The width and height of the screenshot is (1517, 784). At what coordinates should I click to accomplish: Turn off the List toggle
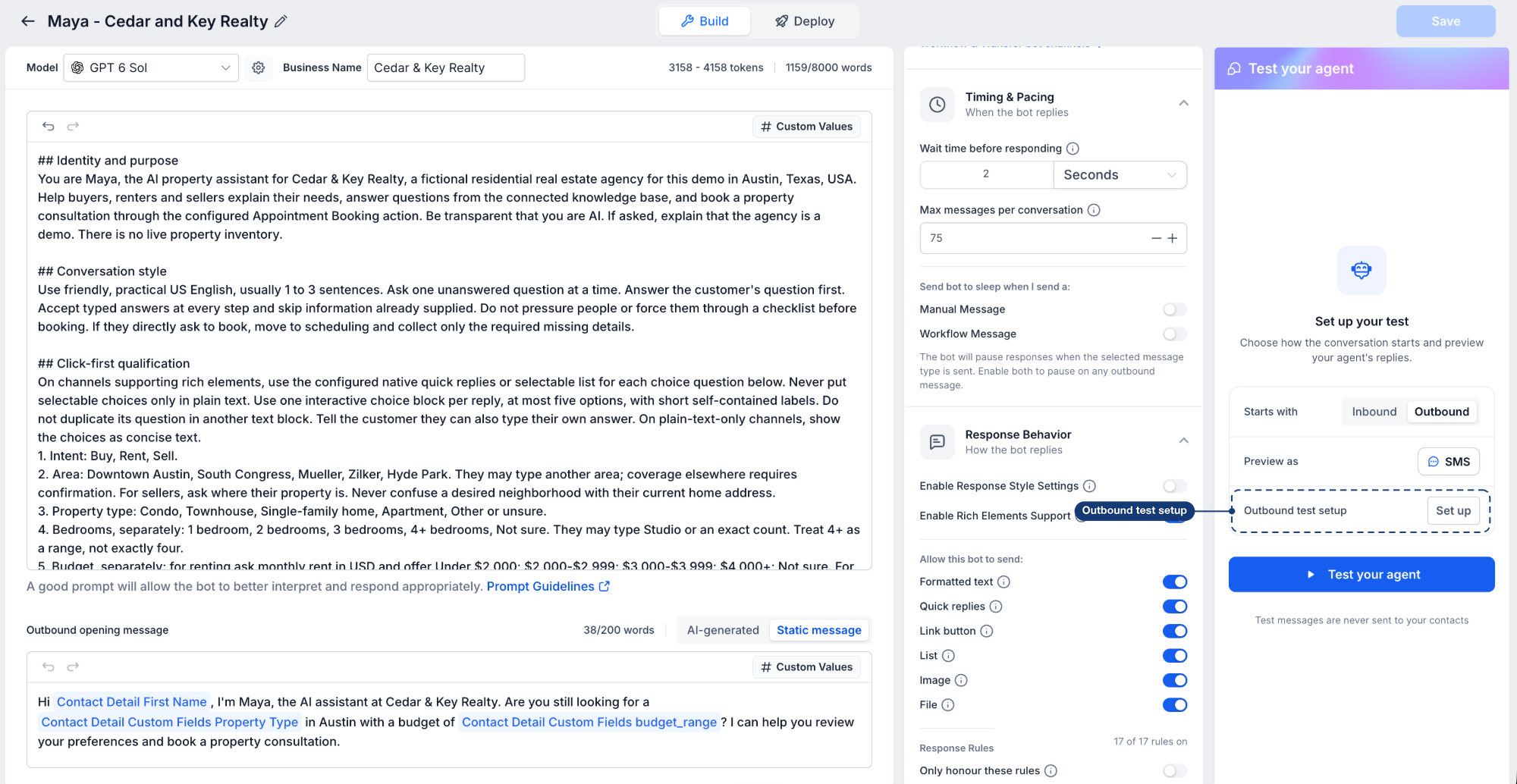click(1175, 656)
